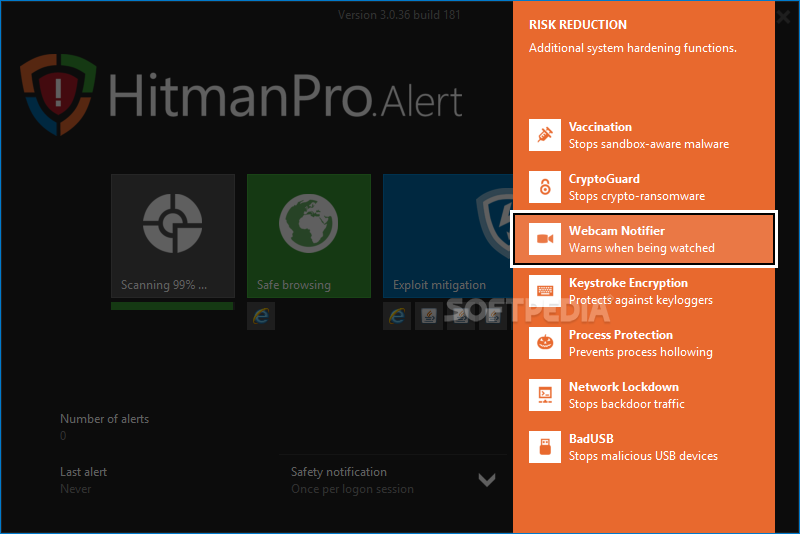800x534 pixels.
Task: Click 'Protects against keyloggers' description
Action: (x=641, y=300)
